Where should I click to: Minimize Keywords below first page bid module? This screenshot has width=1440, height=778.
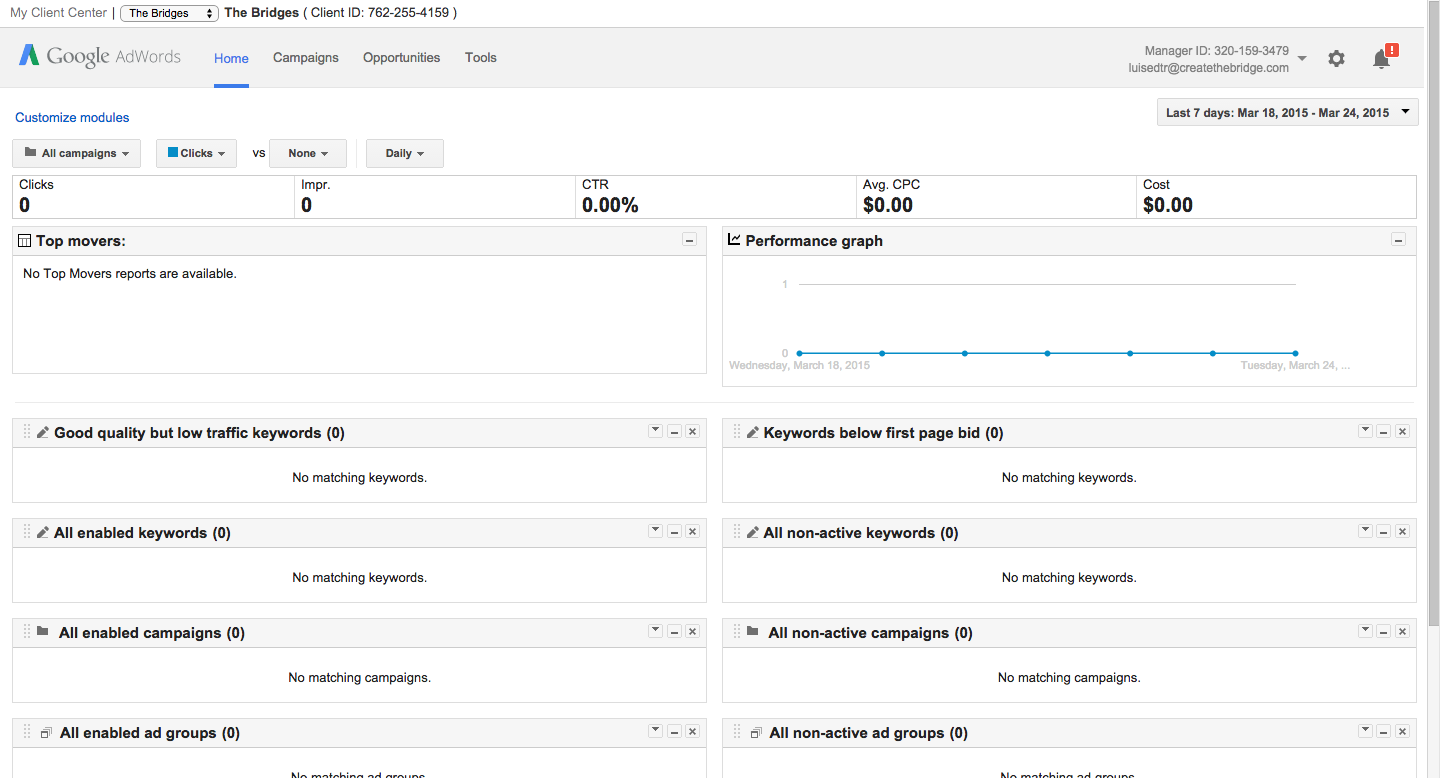click(x=1383, y=431)
